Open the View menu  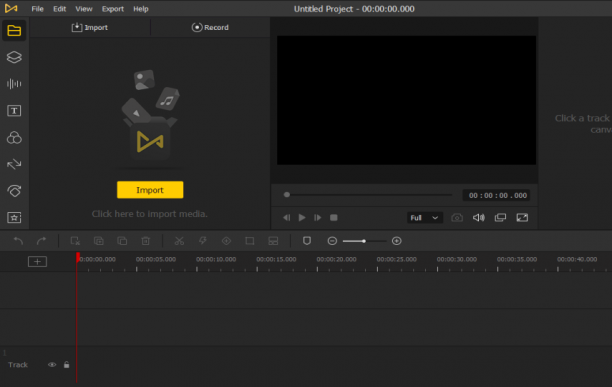pyautogui.click(x=84, y=9)
